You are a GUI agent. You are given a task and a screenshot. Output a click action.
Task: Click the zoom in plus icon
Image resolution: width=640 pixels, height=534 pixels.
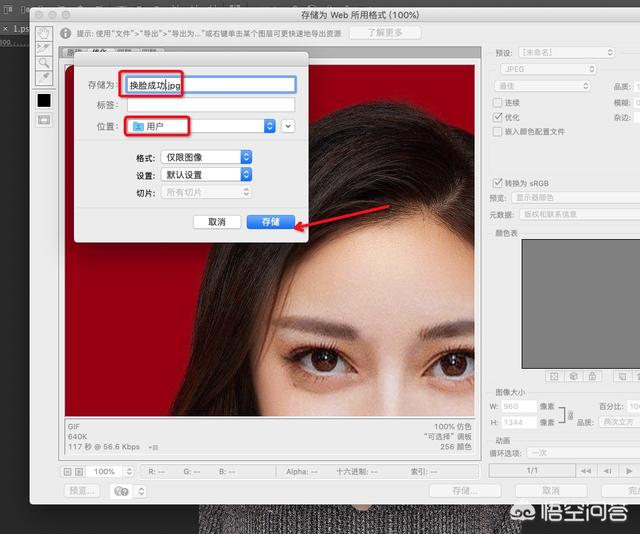(79, 472)
